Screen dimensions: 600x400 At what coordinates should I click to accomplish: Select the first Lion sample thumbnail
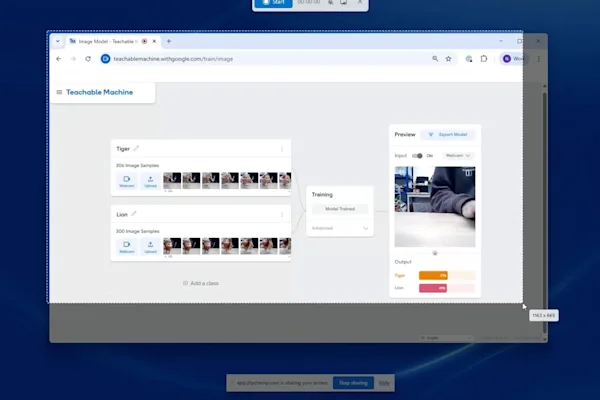pos(172,246)
